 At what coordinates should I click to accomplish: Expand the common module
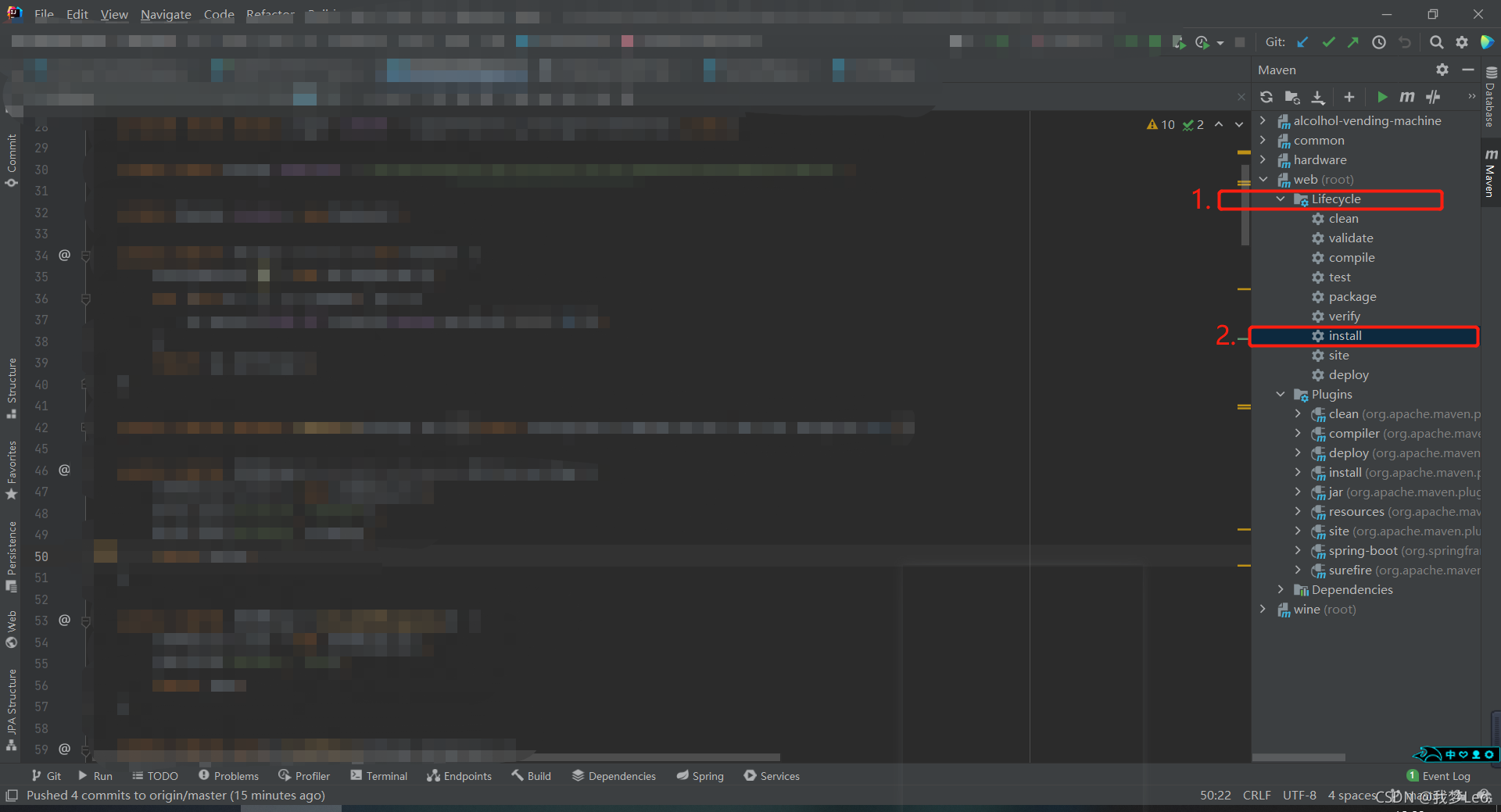tap(1263, 140)
